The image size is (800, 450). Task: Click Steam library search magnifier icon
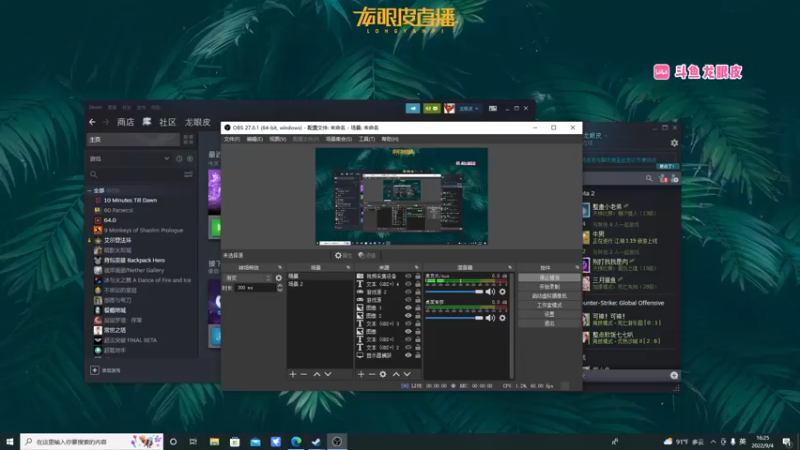[x=93, y=174]
